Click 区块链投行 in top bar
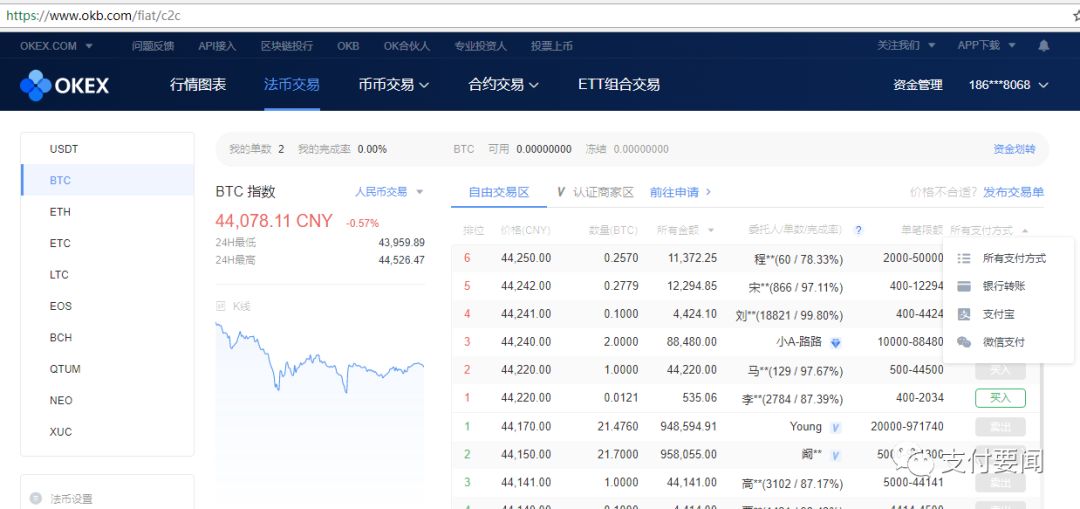This screenshot has height=509, width=1080. [287, 46]
